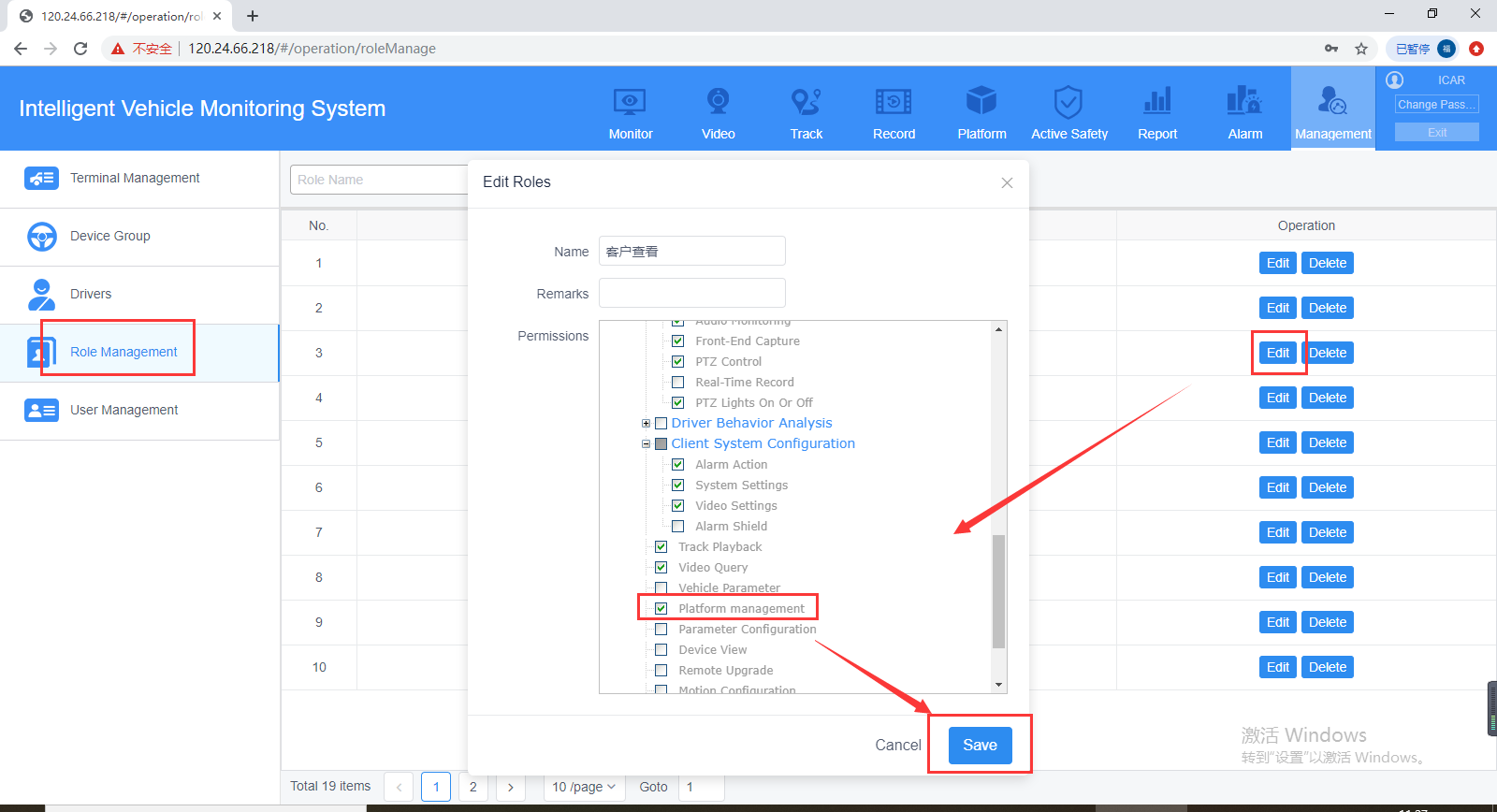Click the permissions list scrollbar thumb

click(999, 591)
